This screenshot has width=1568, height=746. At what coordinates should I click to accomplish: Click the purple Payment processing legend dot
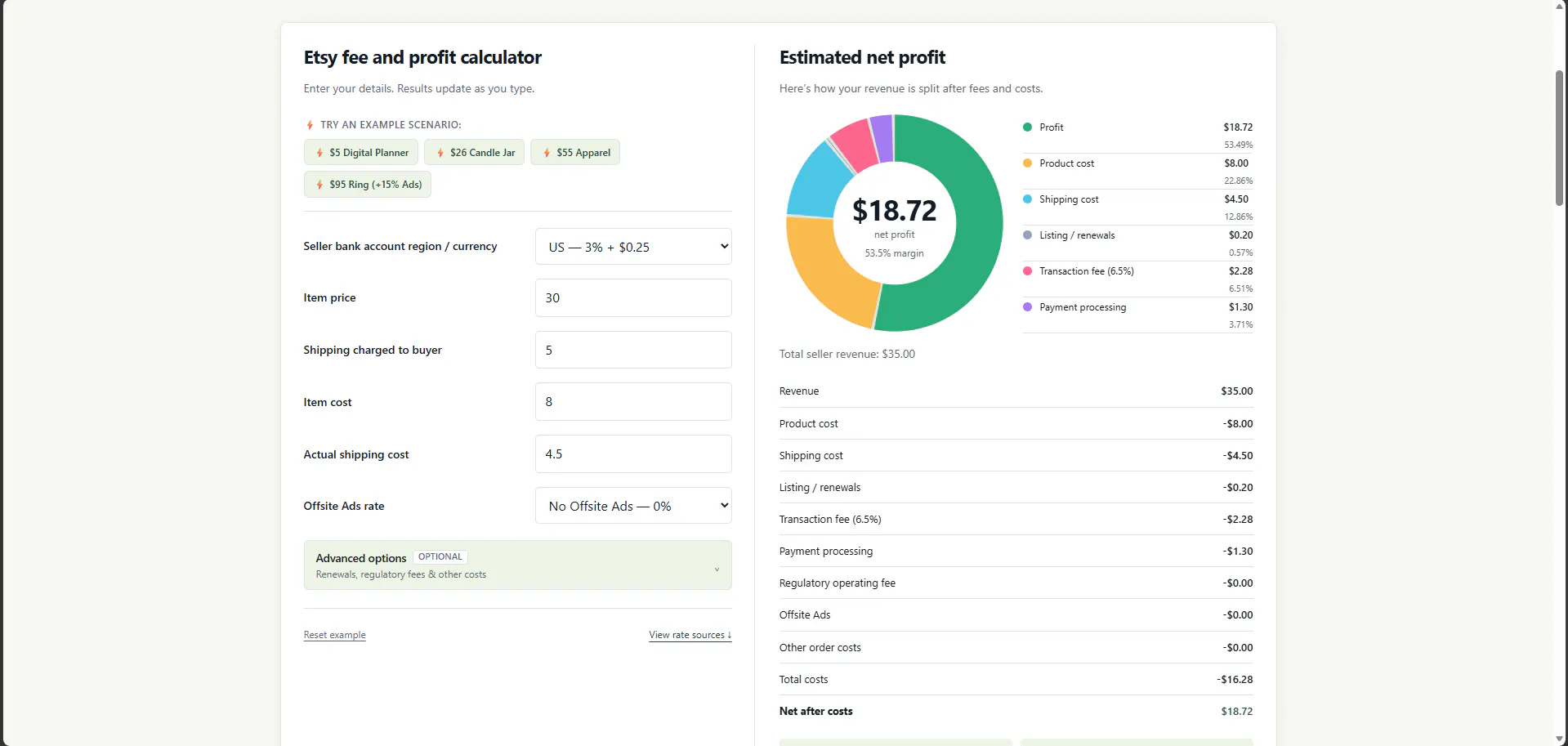click(1027, 307)
